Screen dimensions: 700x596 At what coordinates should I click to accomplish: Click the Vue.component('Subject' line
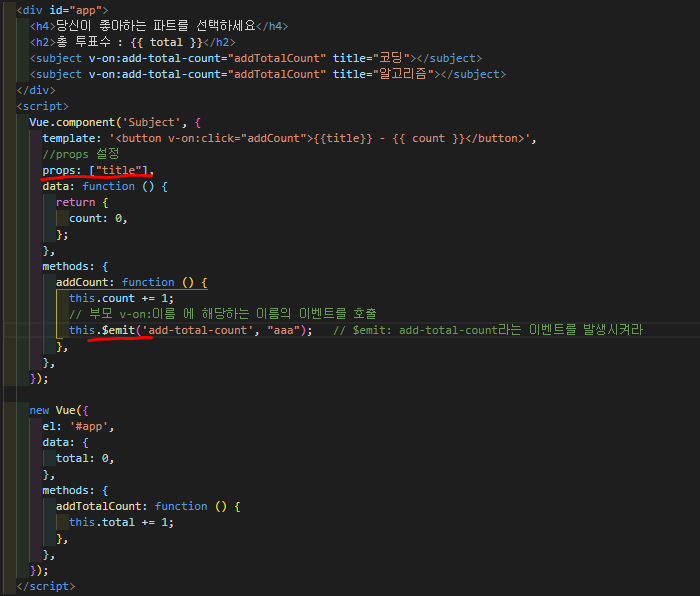tap(115, 122)
